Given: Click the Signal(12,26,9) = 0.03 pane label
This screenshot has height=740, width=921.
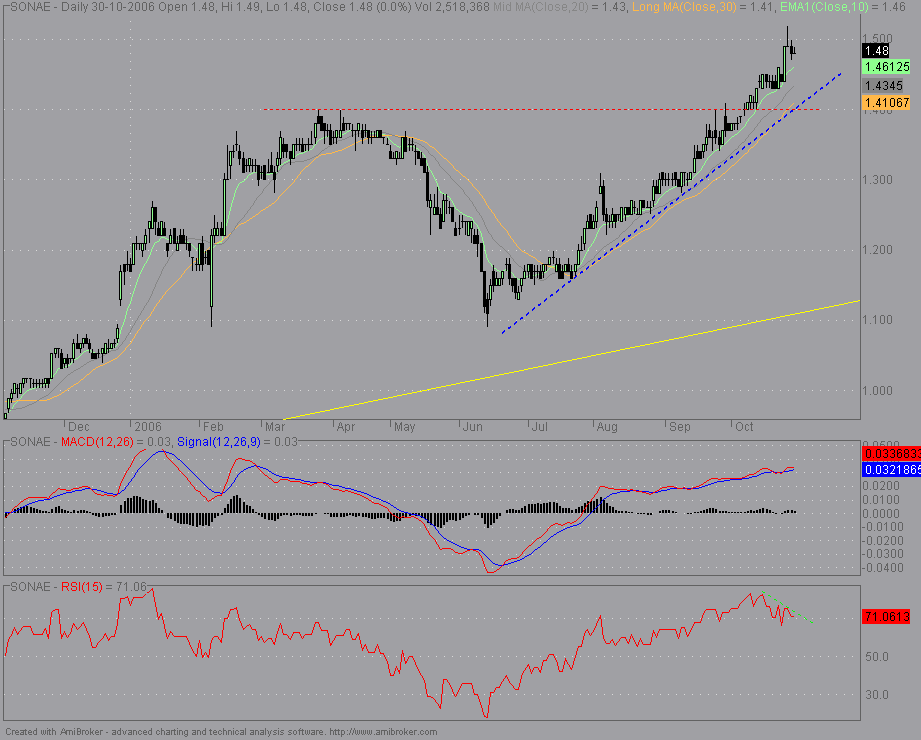Looking at the screenshot, I should pos(237,442).
